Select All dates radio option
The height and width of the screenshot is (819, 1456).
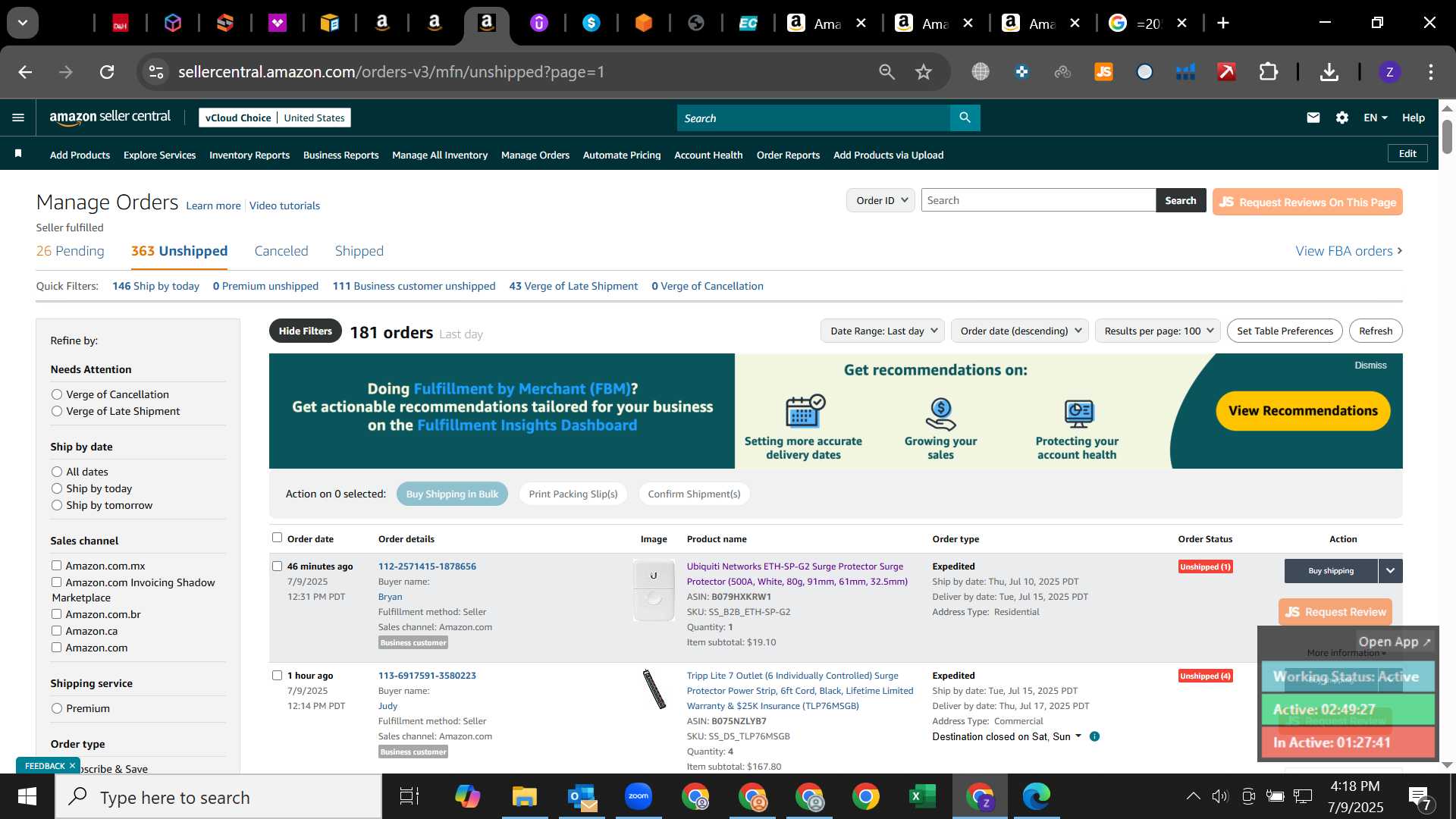point(57,472)
